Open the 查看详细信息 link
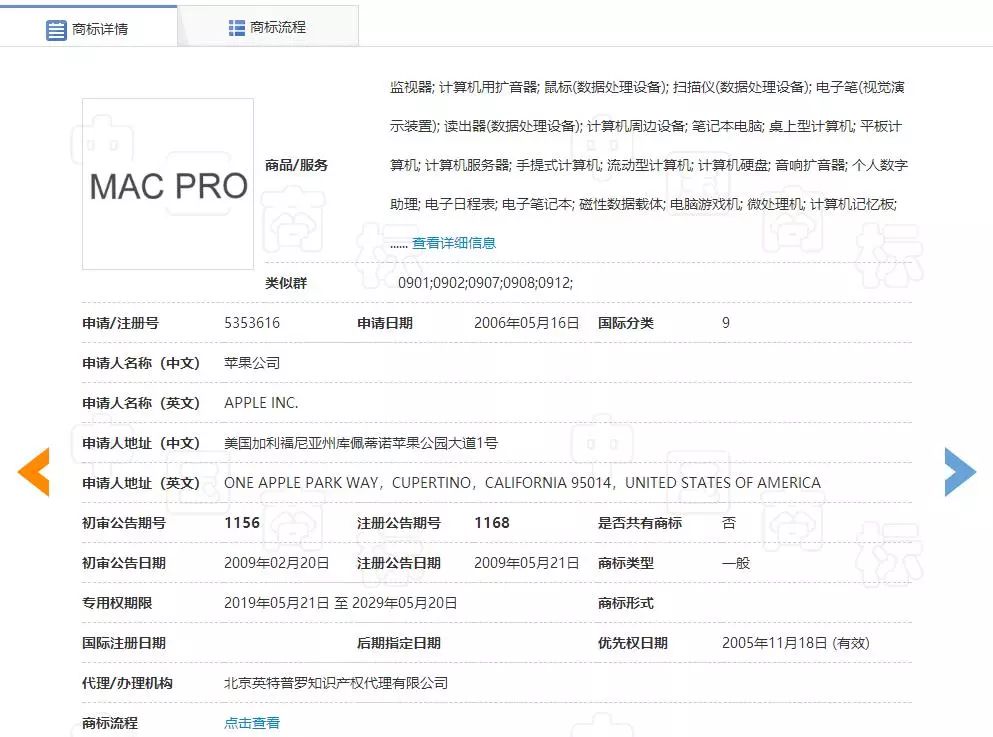993x737 pixels. click(453, 243)
